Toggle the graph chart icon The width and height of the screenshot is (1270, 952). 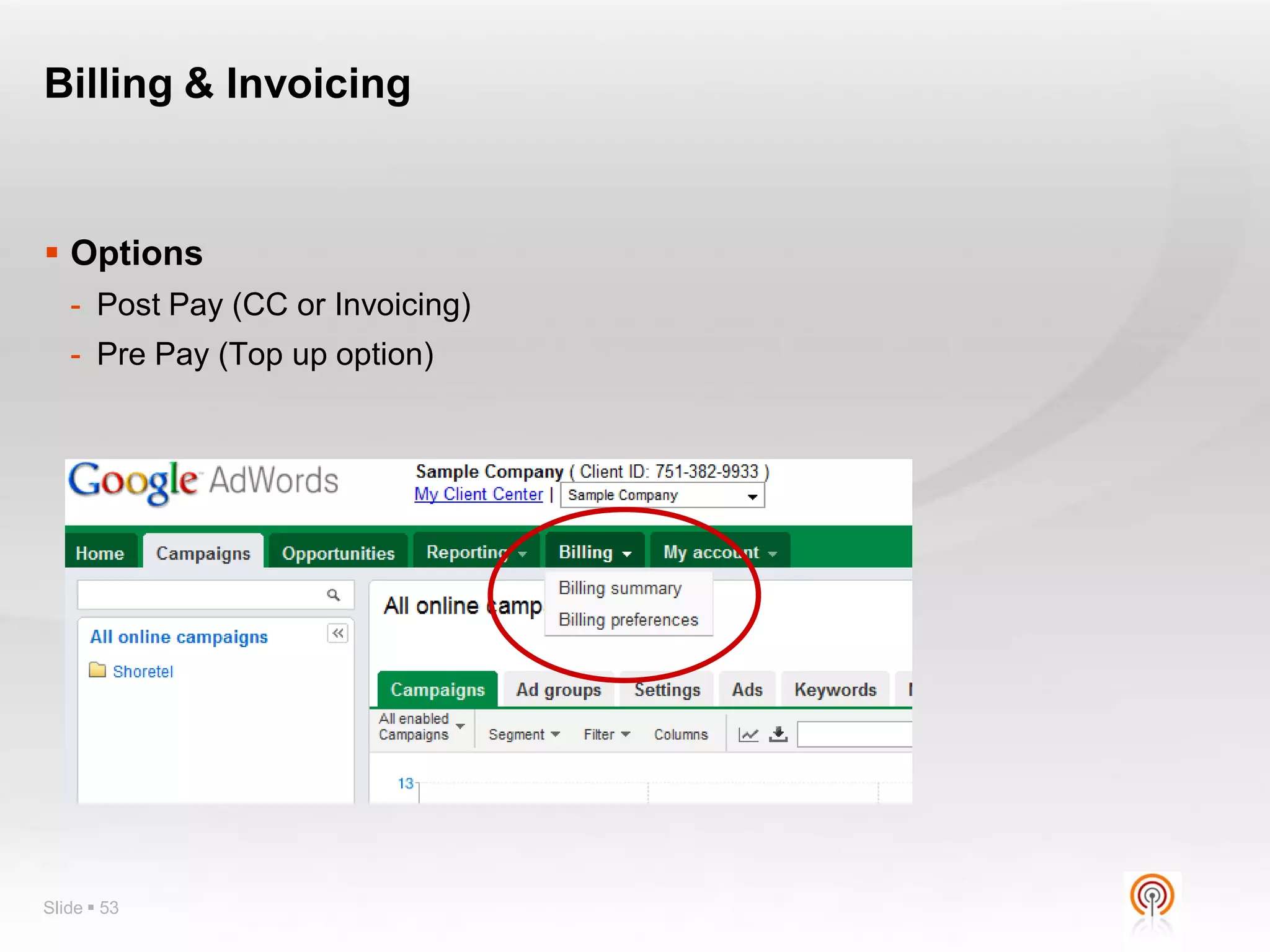[748, 735]
